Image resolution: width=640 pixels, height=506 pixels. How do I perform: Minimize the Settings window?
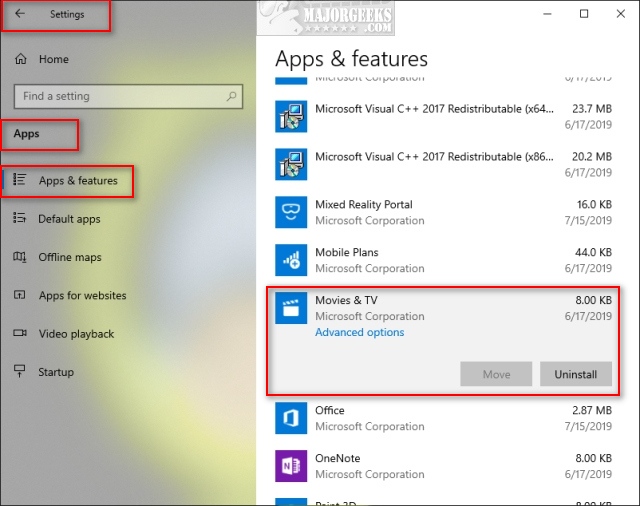click(547, 14)
